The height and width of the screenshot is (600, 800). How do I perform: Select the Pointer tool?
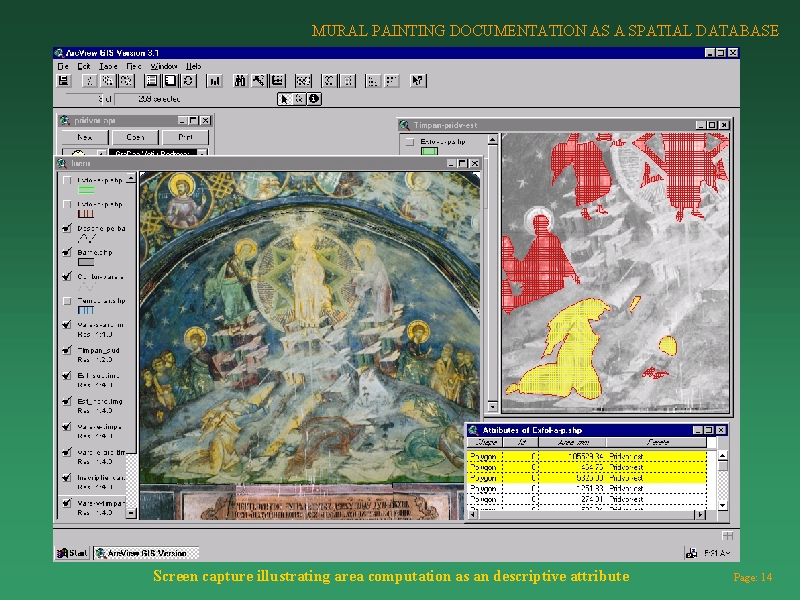[x=285, y=98]
